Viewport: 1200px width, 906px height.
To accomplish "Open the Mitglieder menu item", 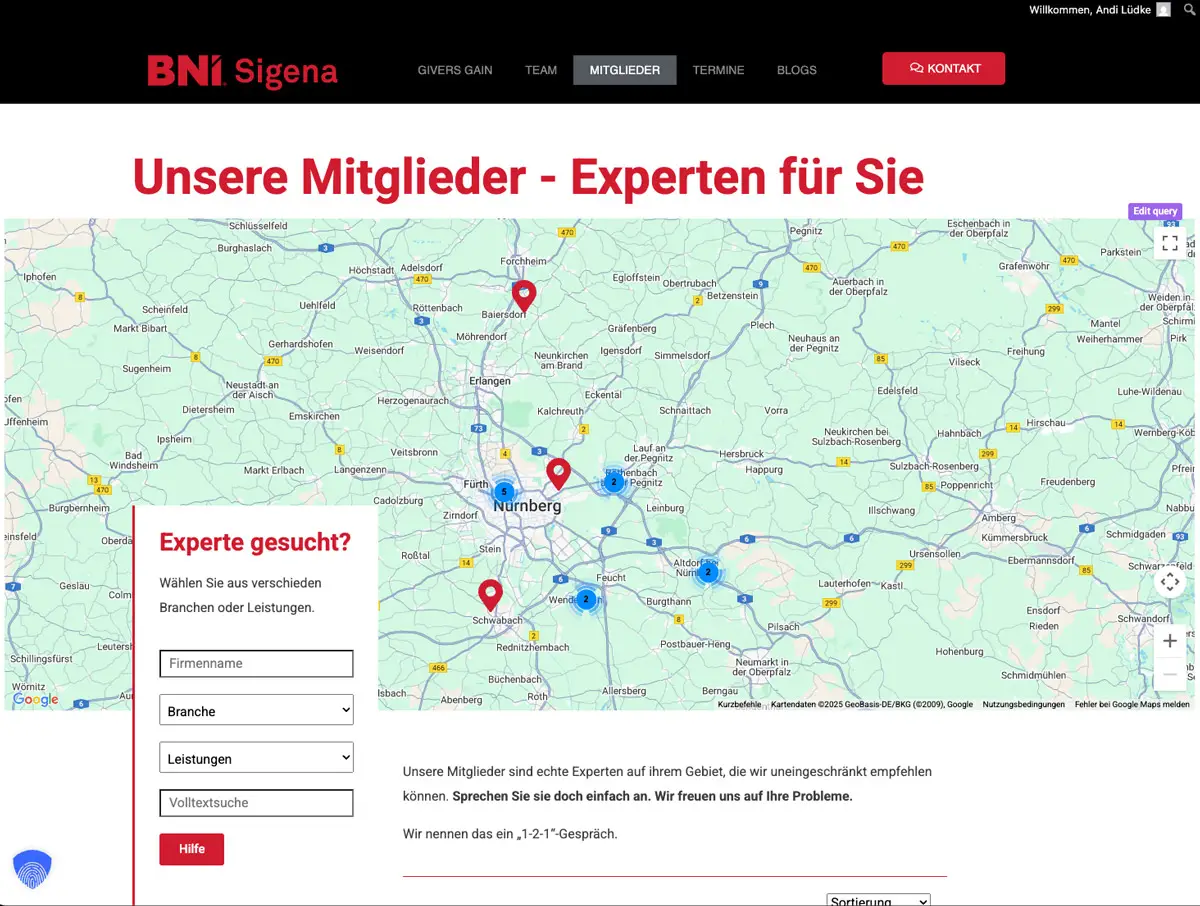I will 624,70.
